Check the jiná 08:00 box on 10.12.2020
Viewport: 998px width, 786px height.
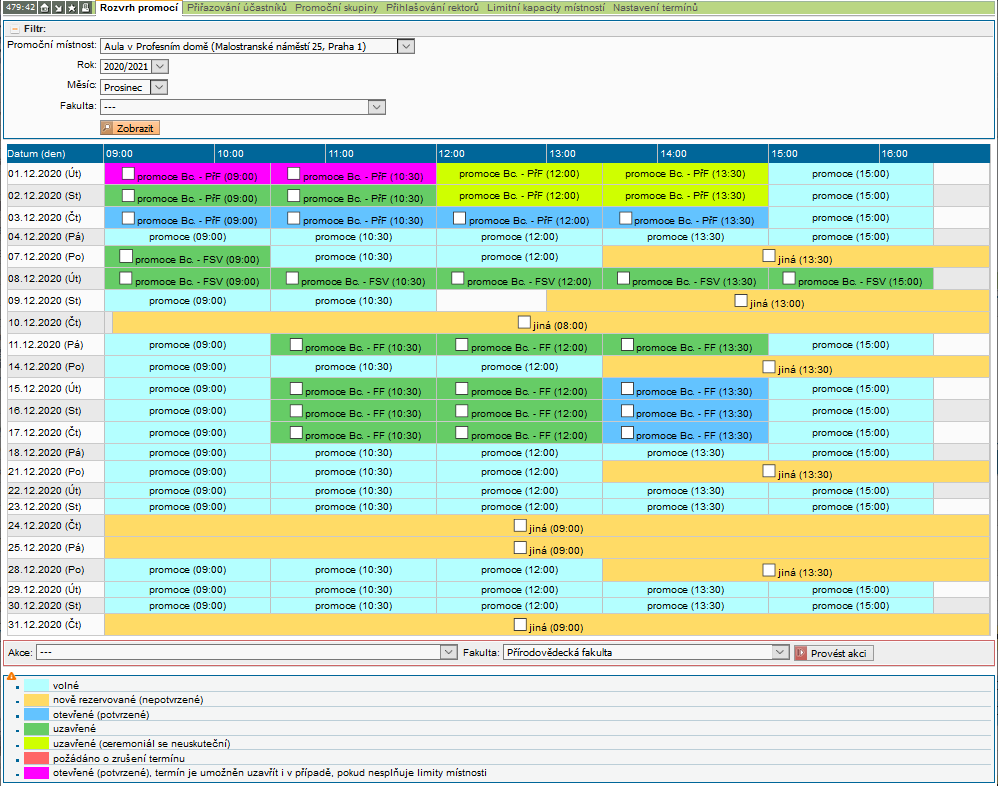pyautogui.click(x=524, y=322)
